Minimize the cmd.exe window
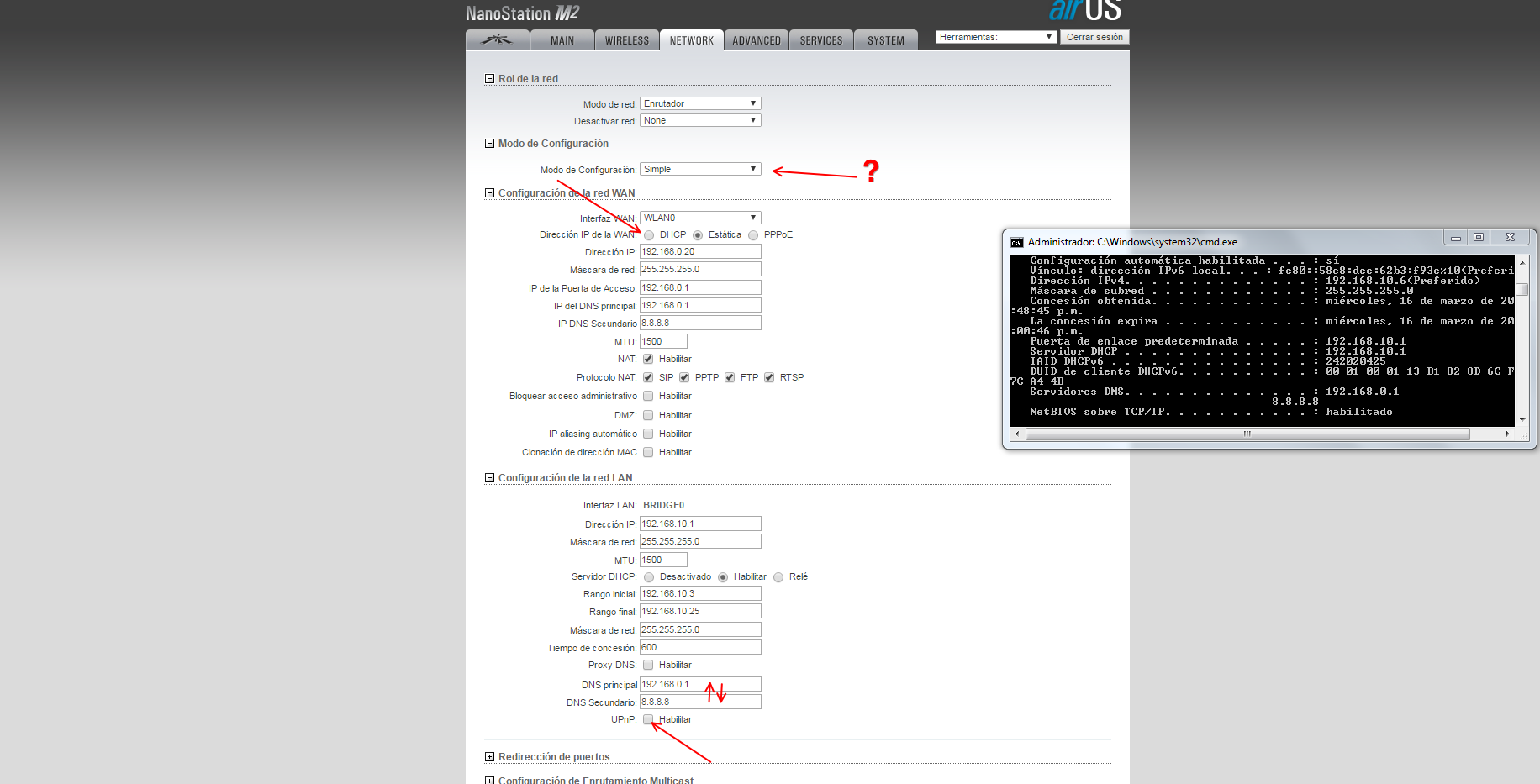 [x=1455, y=238]
